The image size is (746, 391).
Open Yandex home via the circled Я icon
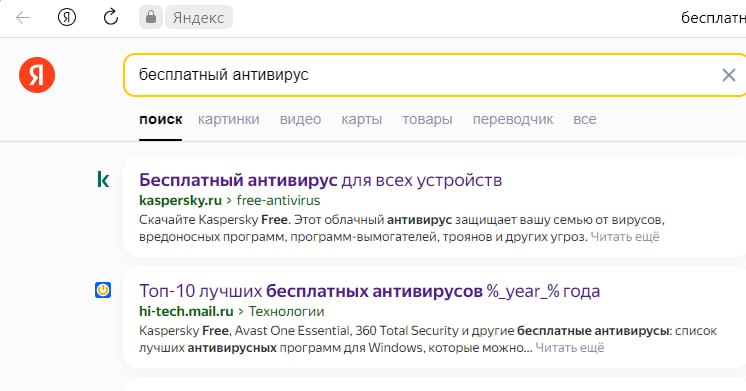point(67,18)
